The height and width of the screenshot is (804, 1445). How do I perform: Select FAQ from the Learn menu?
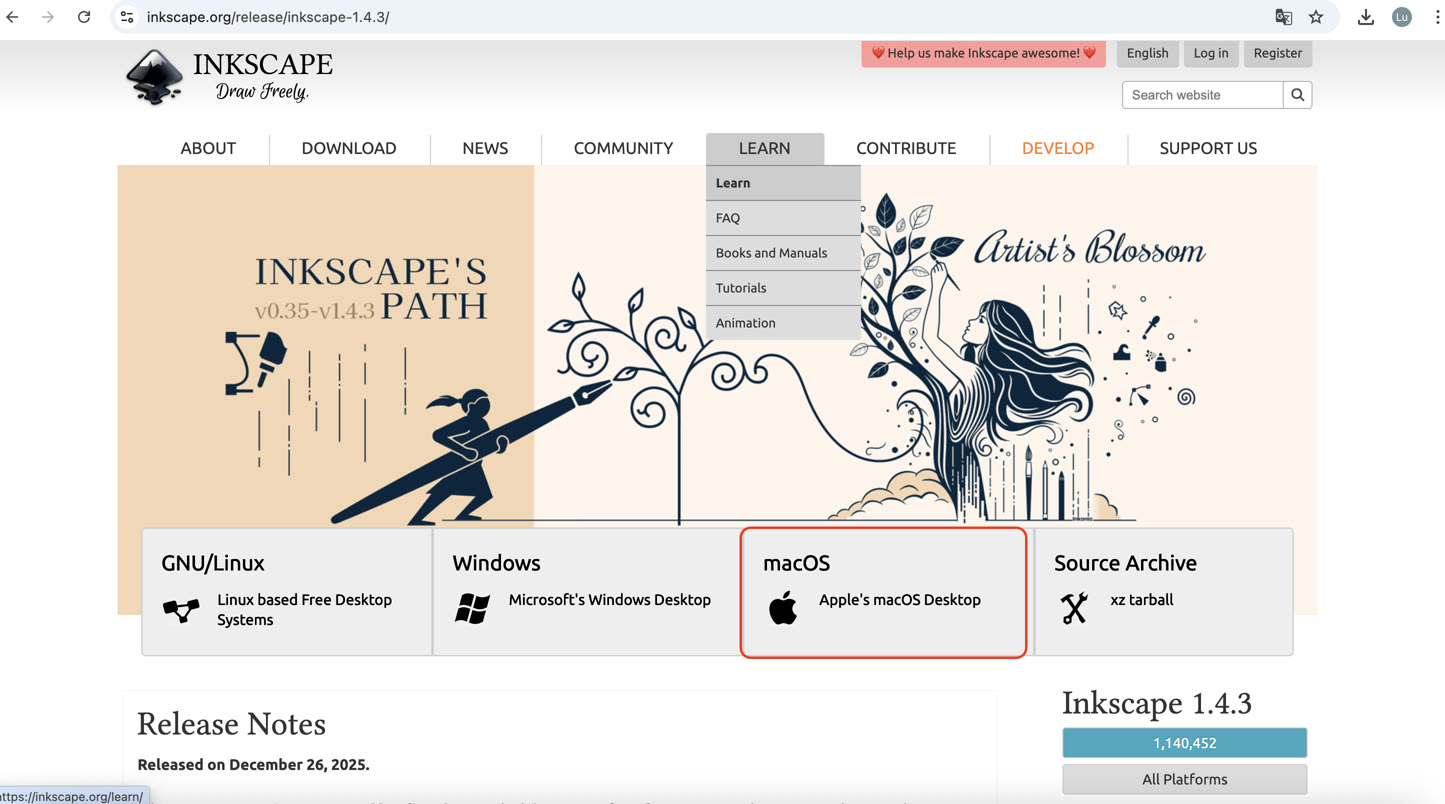coord(727,217)
